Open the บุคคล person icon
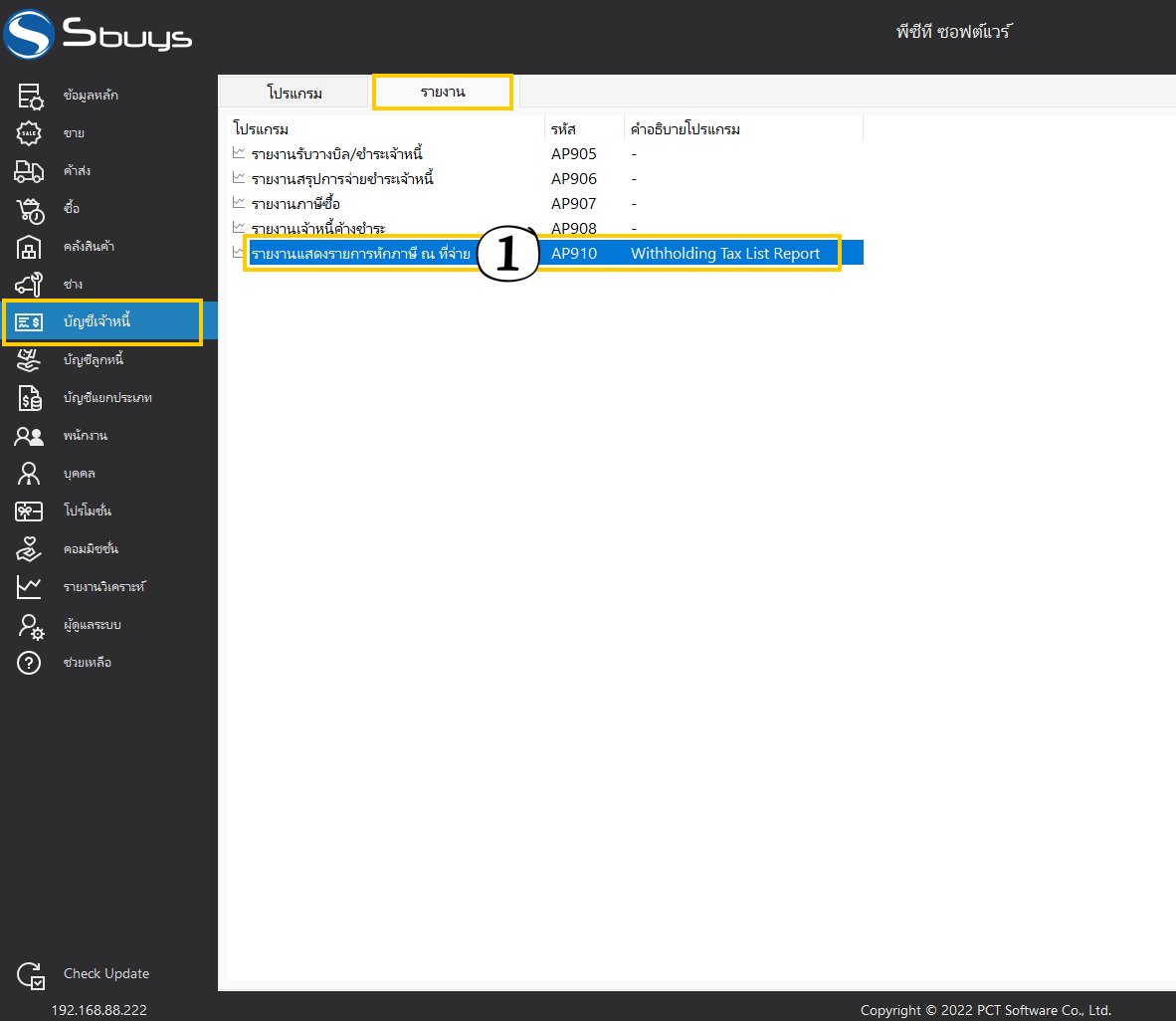This screenshot has height=1021, width=1176. (29, 474)
